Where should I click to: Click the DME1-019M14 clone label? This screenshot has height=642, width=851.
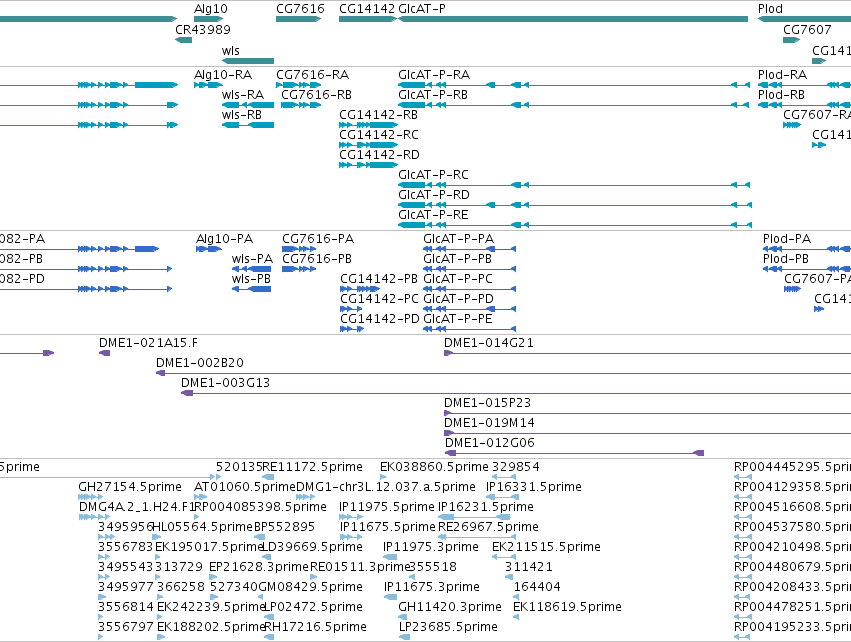(489, 423)
